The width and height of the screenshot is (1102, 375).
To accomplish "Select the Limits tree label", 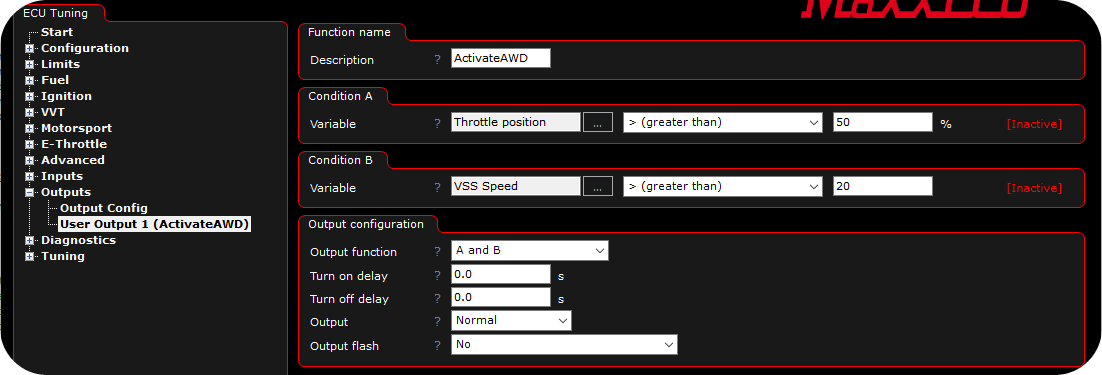I will click(x=60, y=65).
